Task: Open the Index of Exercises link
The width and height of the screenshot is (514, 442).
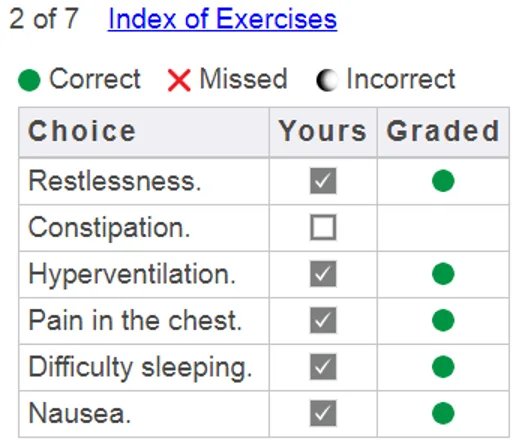Action: tap(222, 19)
